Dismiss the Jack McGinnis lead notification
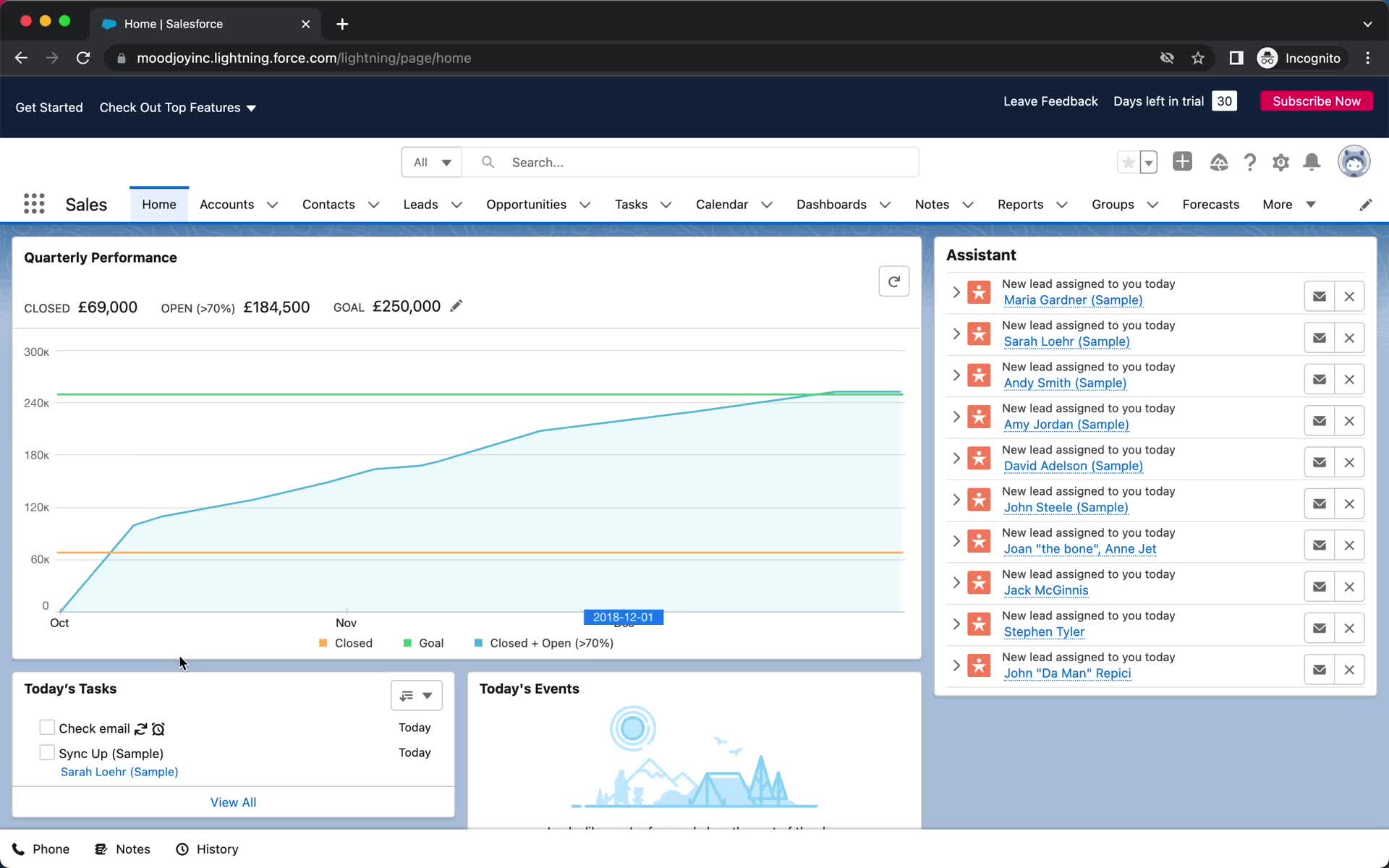1389x868 pixels. [x=1349, y=587]
